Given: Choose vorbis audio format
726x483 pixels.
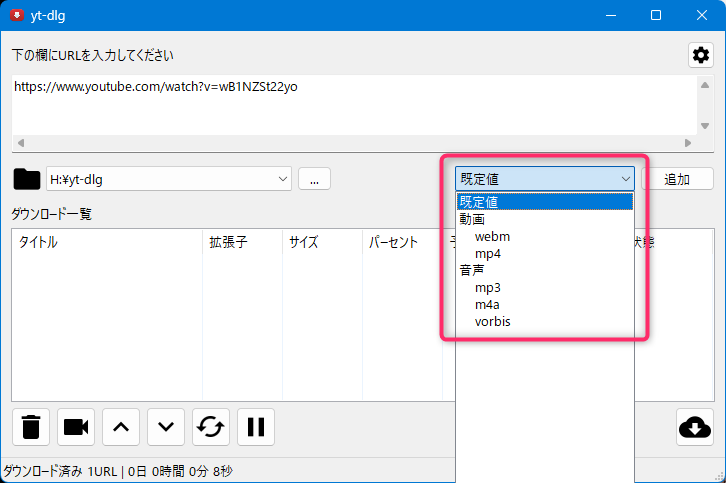Looking at the screenshot, I should tap(493, 322).
